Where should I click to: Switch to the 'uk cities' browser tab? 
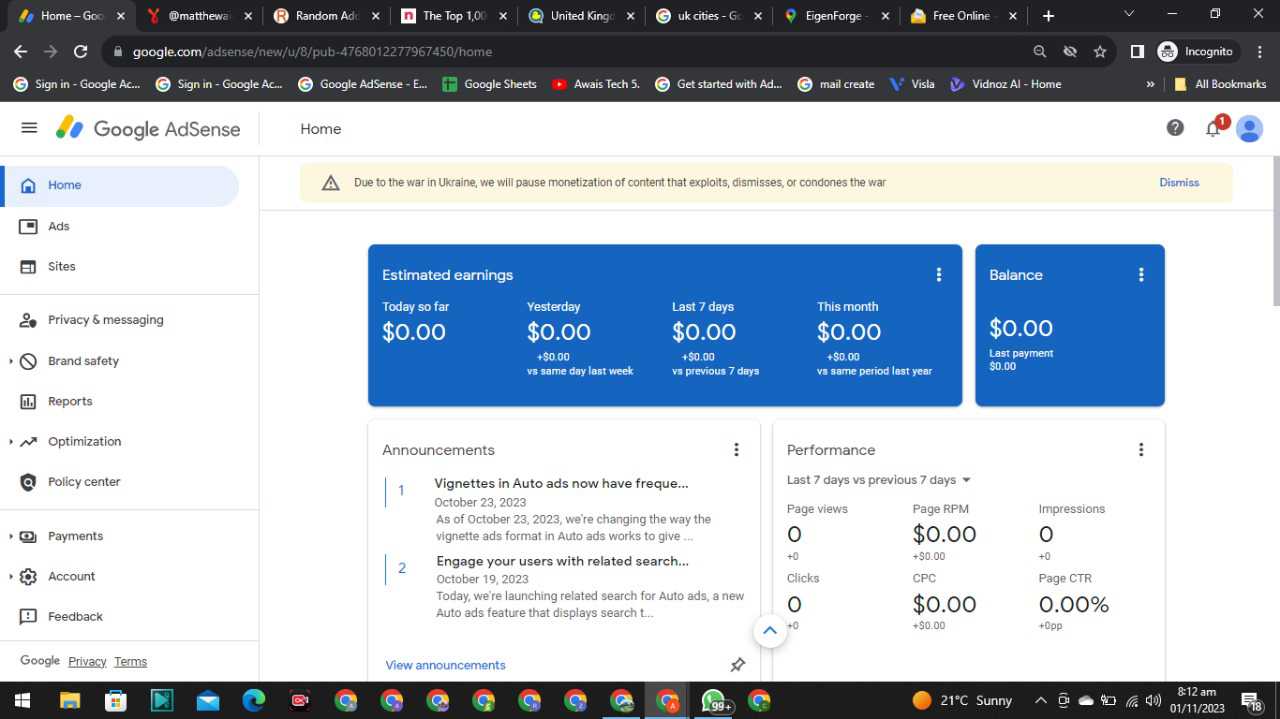[709, 16]
